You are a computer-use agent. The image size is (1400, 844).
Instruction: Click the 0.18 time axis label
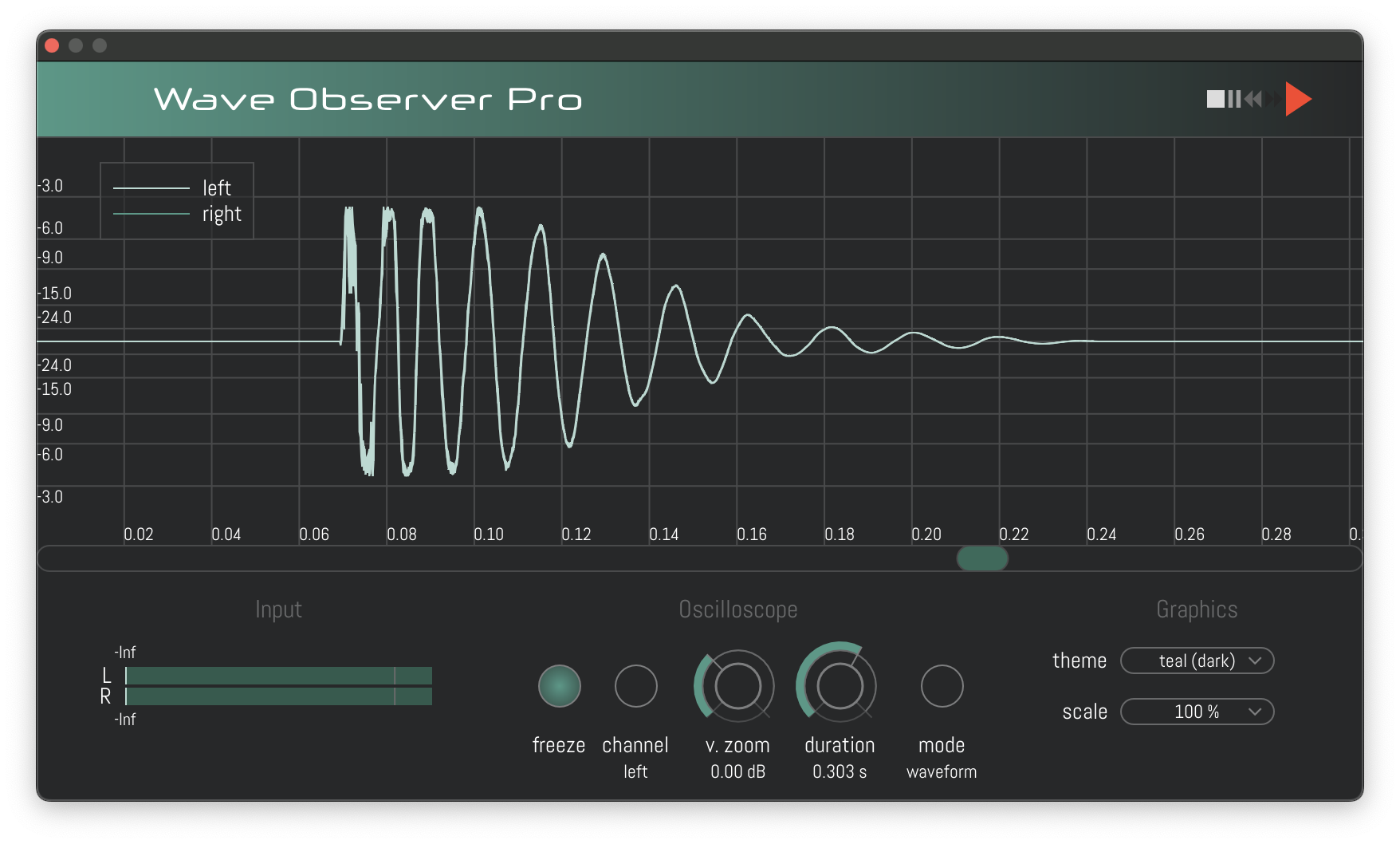click(840, 534)
